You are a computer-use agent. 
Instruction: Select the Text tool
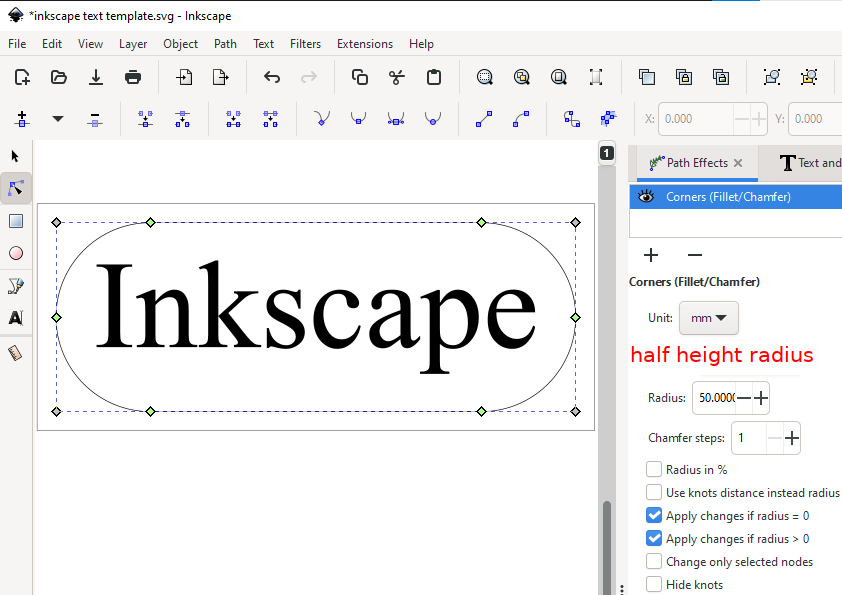point(16,318)
